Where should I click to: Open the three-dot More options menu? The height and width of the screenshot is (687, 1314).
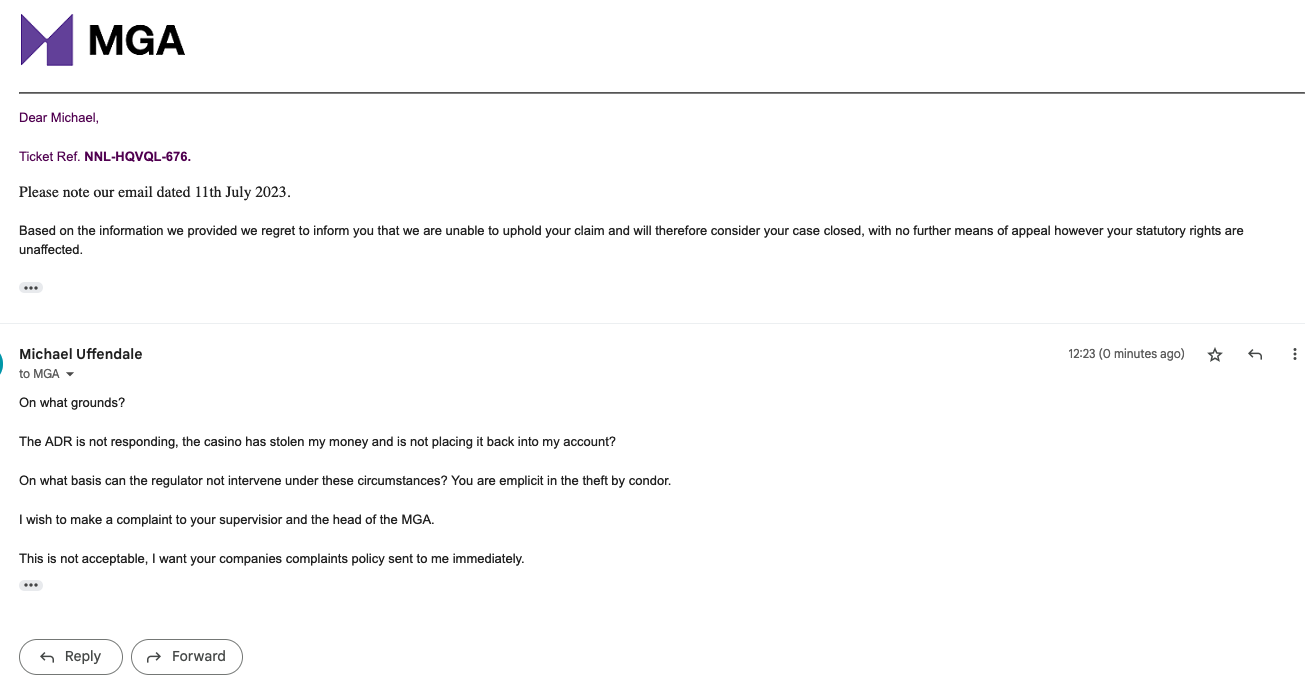1295,355
